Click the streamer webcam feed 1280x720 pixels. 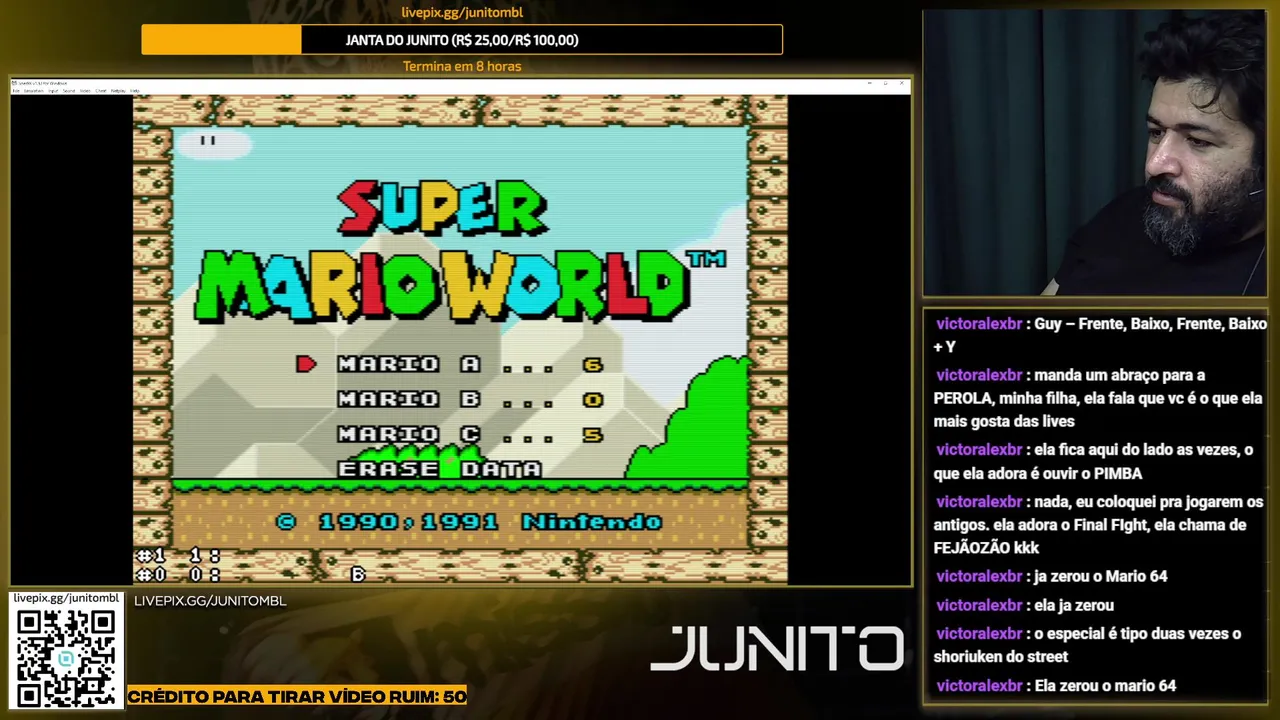[1095, 153]
